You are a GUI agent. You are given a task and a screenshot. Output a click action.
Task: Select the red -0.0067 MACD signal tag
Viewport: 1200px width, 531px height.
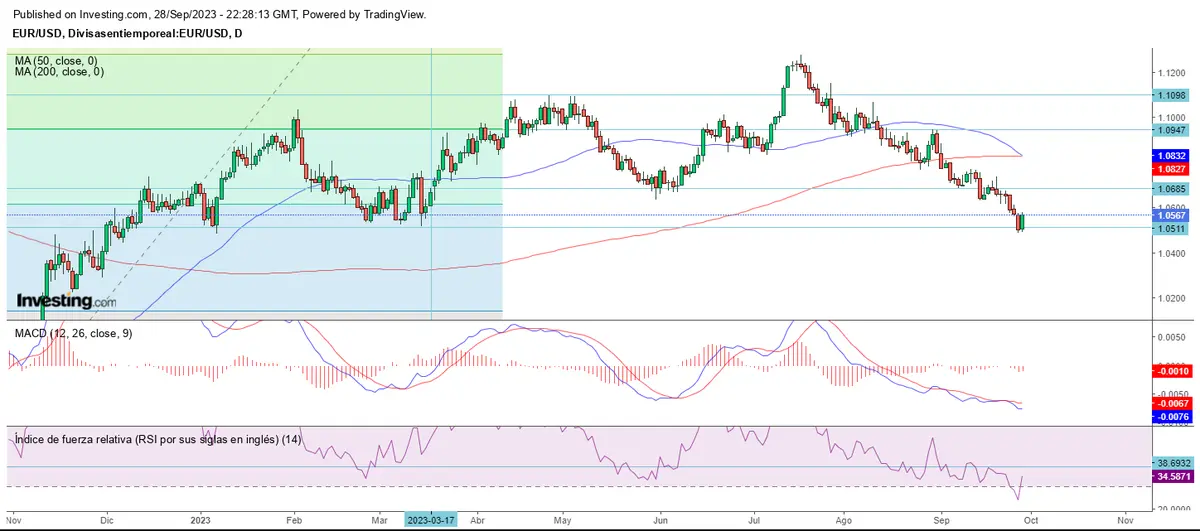[1170, 403]
